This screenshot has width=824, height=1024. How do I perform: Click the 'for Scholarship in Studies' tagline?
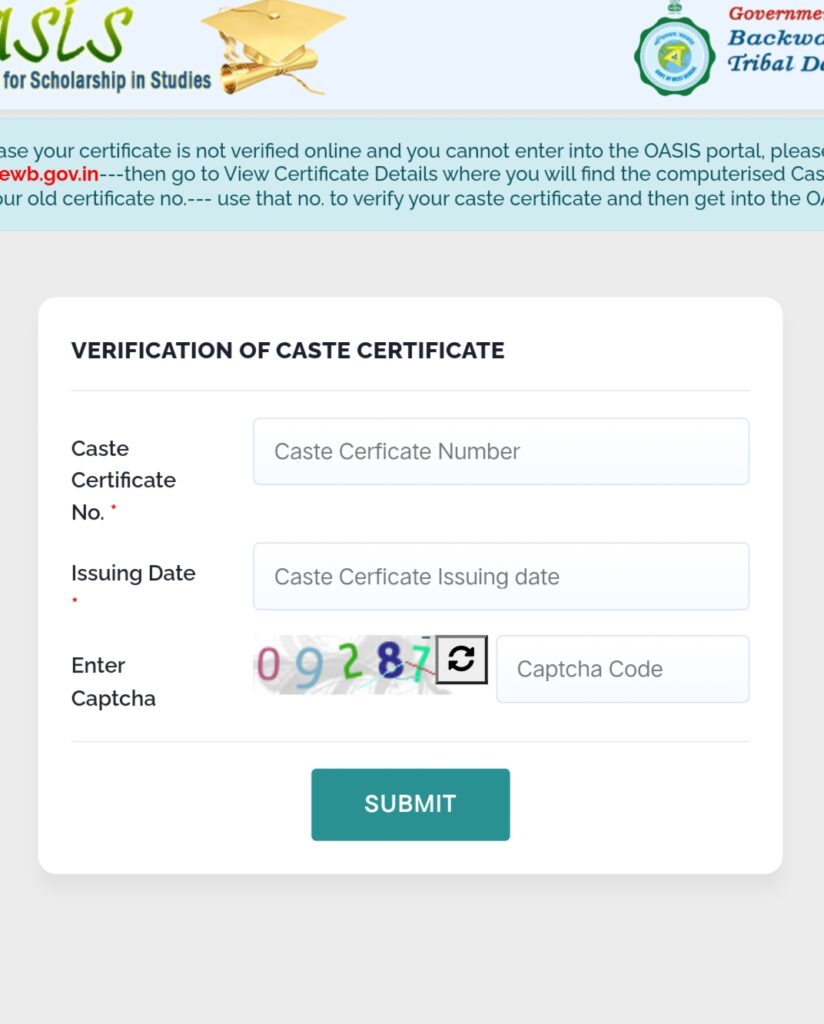tap(106, 80)
